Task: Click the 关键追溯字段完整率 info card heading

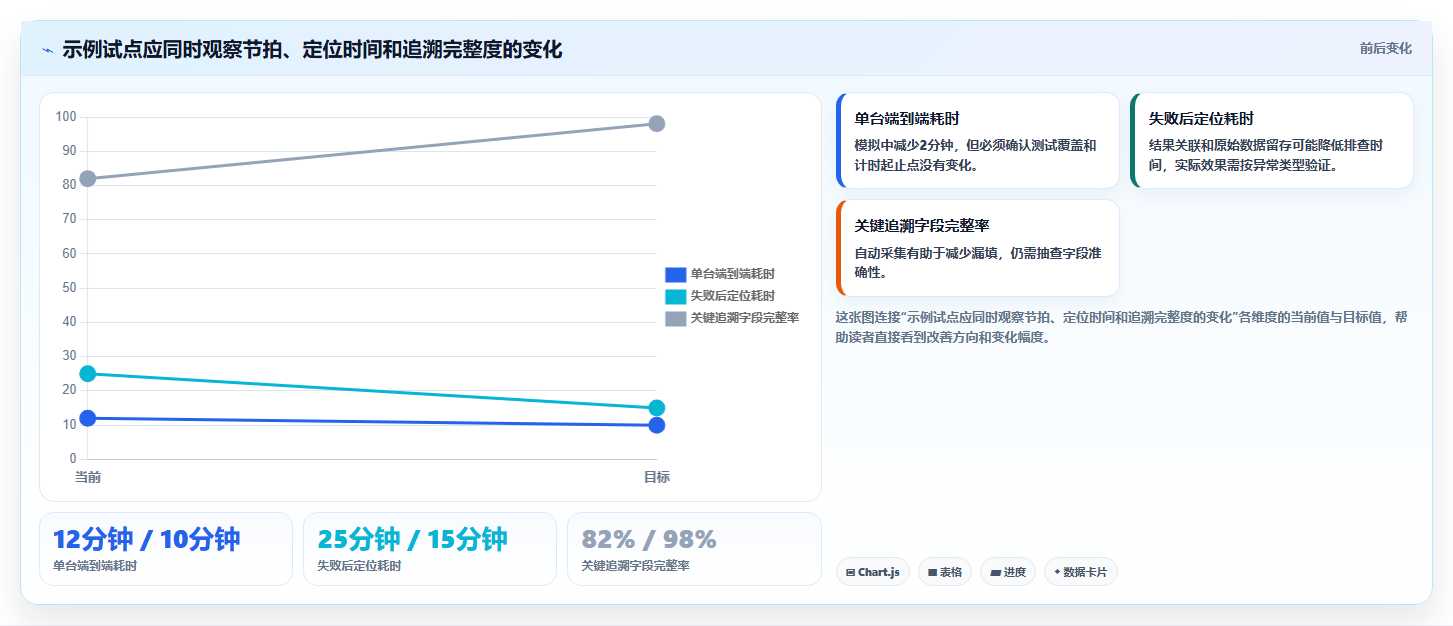Action: [922, 226]
